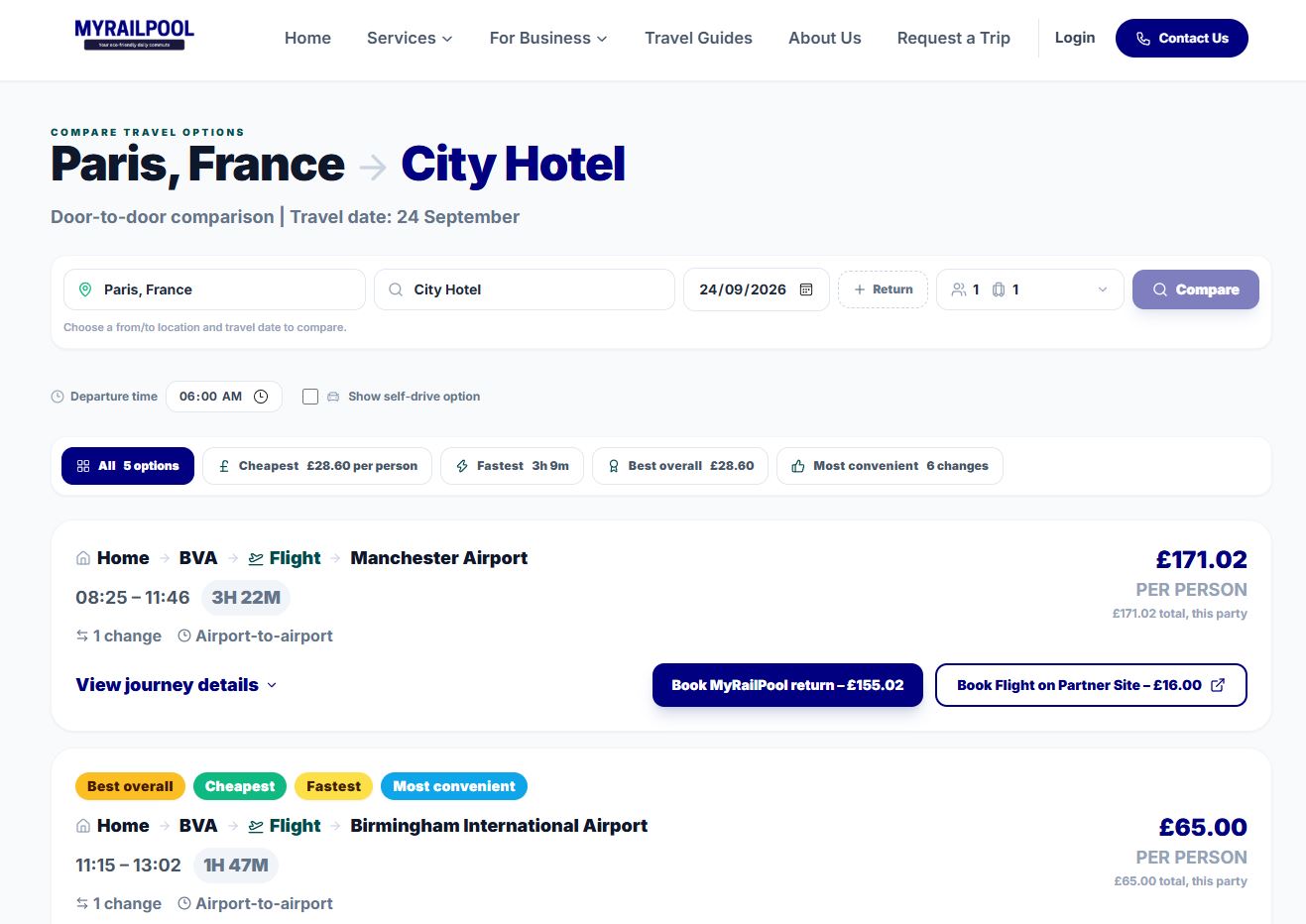Click the Contact Us button
The width and height of the screenshot is (1306, 924).
coord(1182,39)
